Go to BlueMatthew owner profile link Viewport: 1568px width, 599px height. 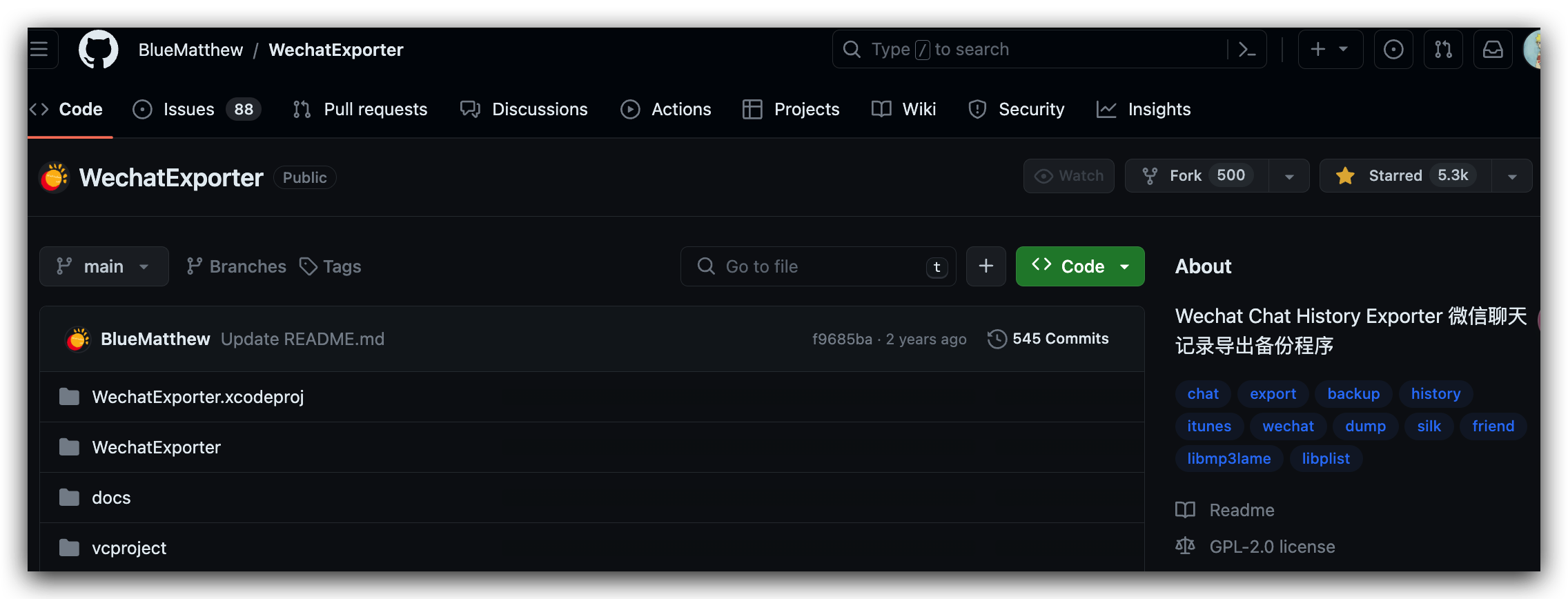(190, 50)
